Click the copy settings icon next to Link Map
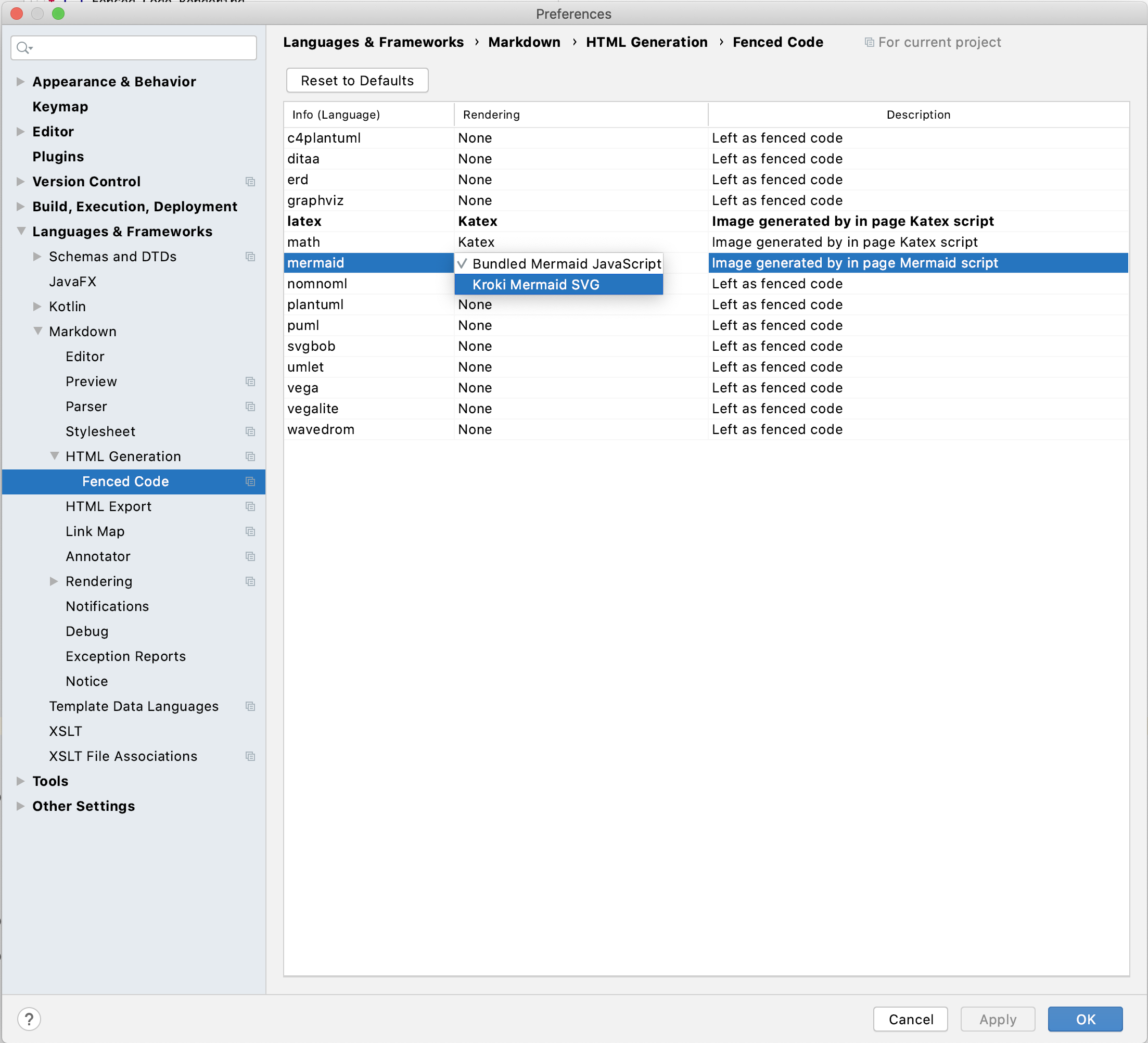 tap(250, 531)
